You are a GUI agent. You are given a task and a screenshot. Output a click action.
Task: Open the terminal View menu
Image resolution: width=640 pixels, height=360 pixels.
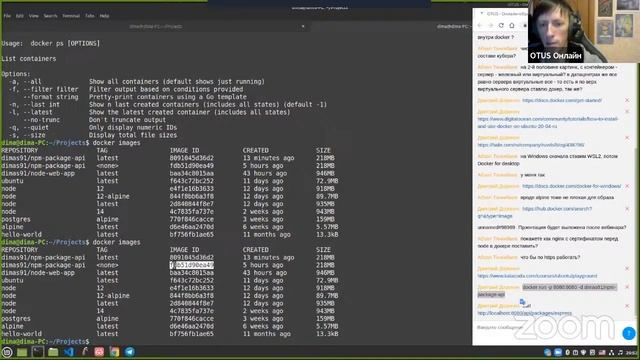[x=33, y=16]
